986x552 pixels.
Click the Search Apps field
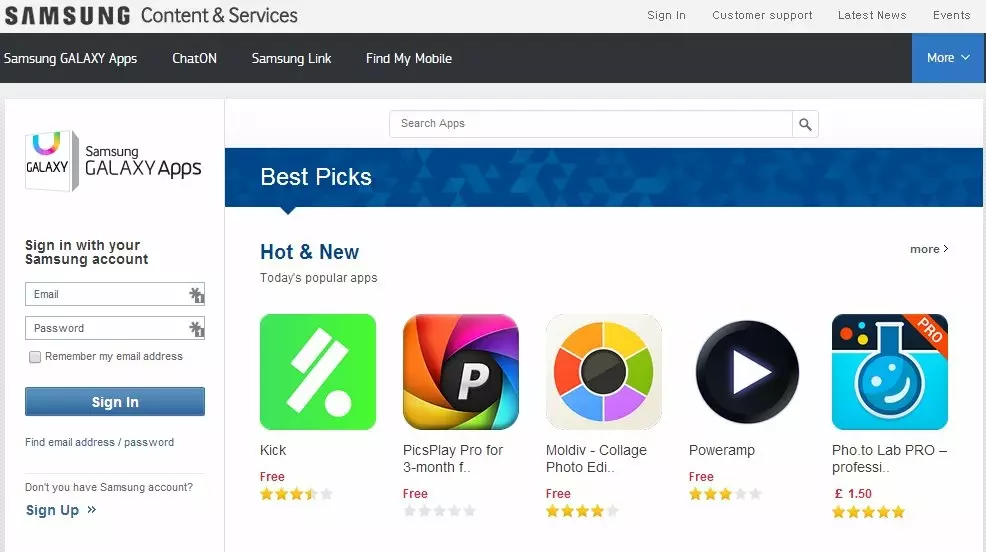click(x=590, y=124)
